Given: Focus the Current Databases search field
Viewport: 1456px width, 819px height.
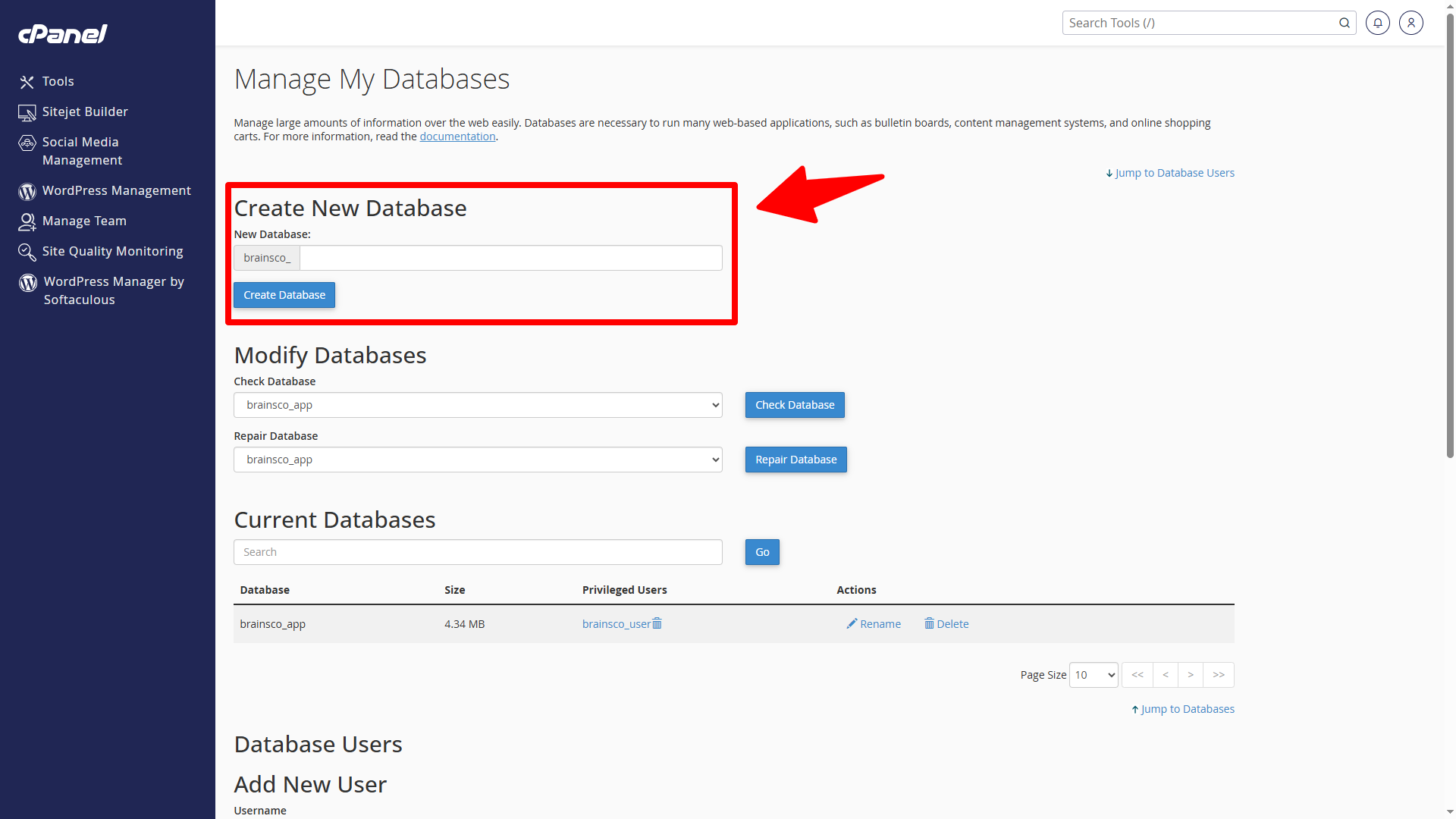Looking at the screenshot, I should 478,552.
